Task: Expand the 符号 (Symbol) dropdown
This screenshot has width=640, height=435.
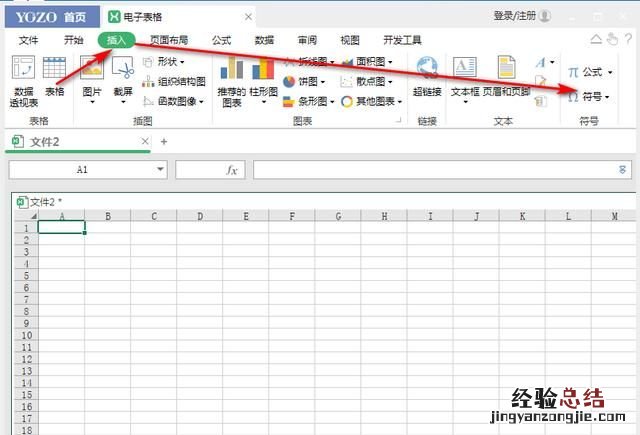Action: 607,97
